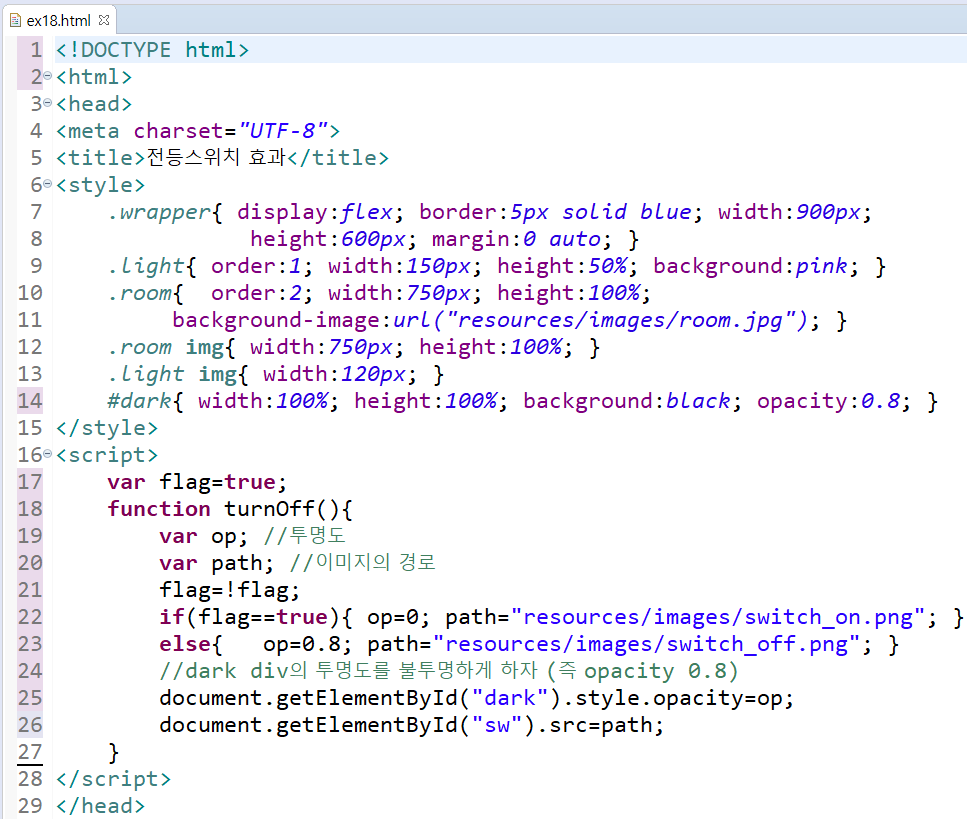Click the .light img selector

(171, 374)
